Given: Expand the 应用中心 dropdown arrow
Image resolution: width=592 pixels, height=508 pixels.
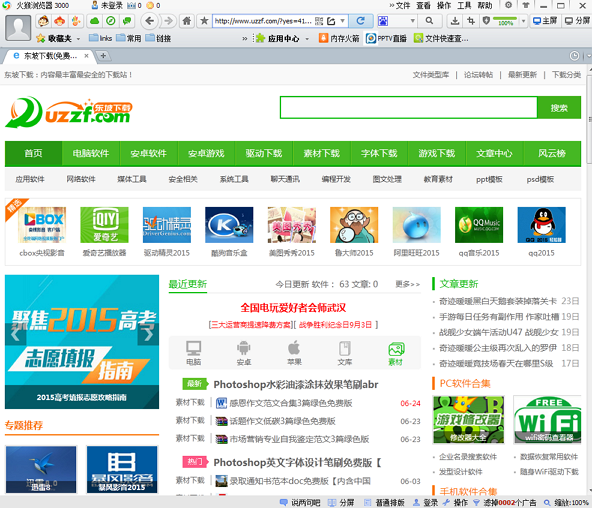Looking at the screenshot, I should (x=307, y=39).
